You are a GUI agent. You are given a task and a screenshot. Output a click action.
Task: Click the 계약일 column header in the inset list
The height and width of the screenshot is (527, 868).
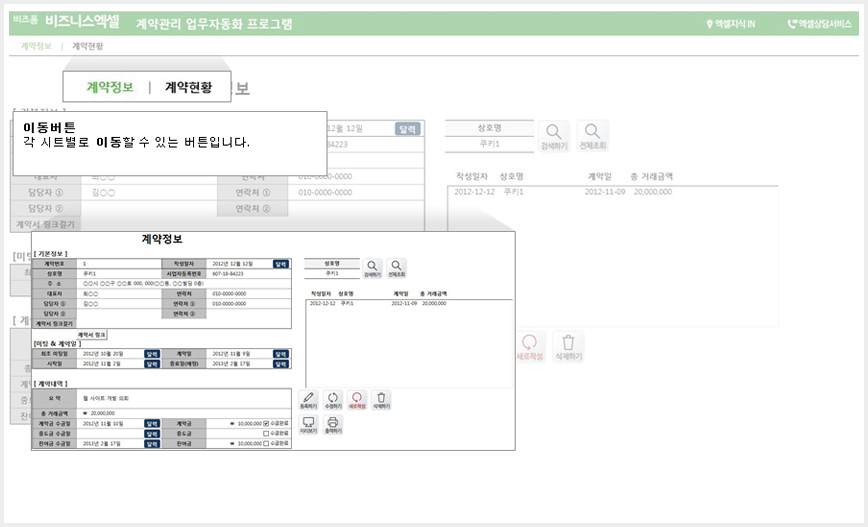(x=401, y=293)
